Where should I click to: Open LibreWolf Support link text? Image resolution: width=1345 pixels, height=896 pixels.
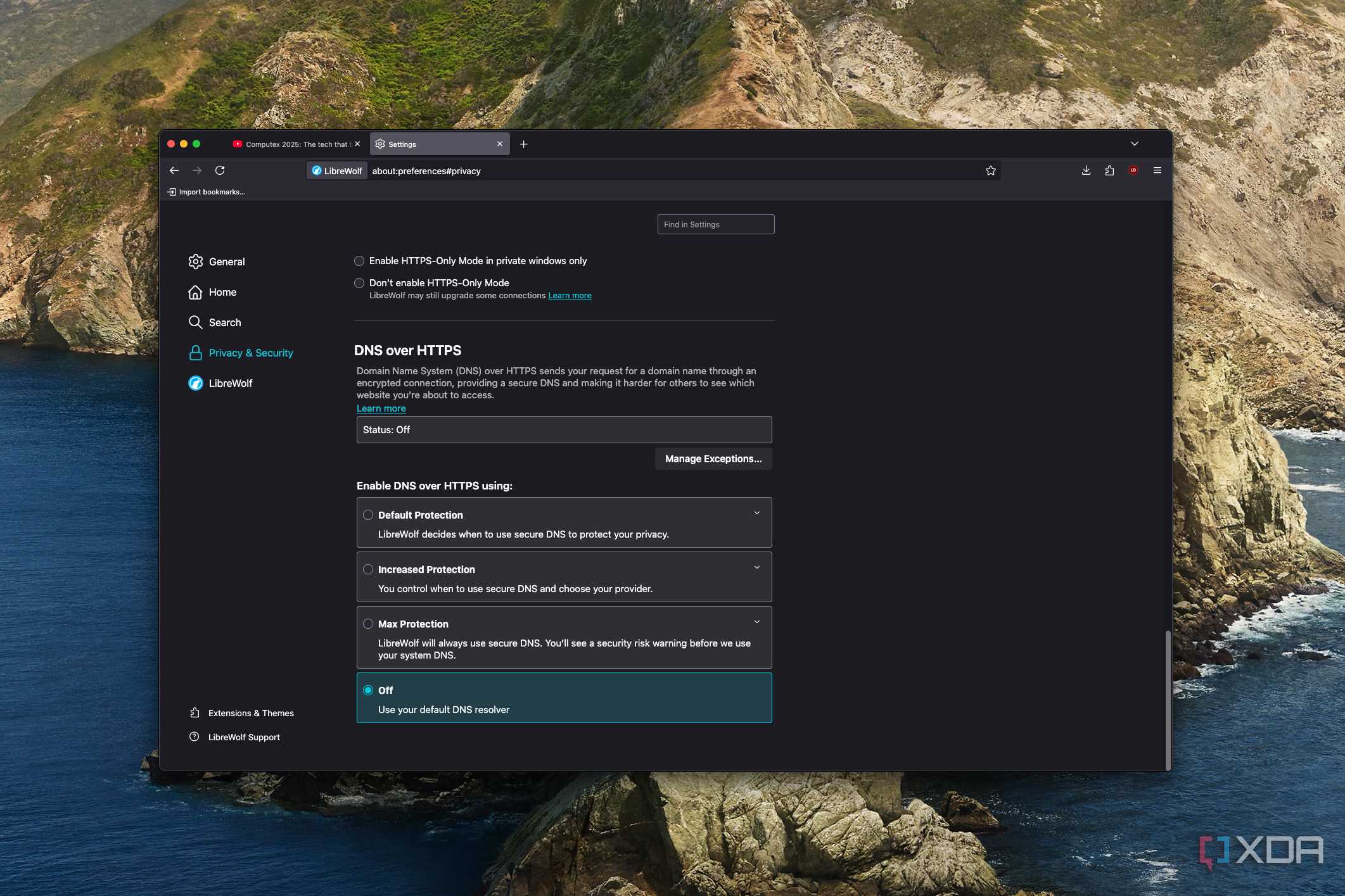click(244, 737)
